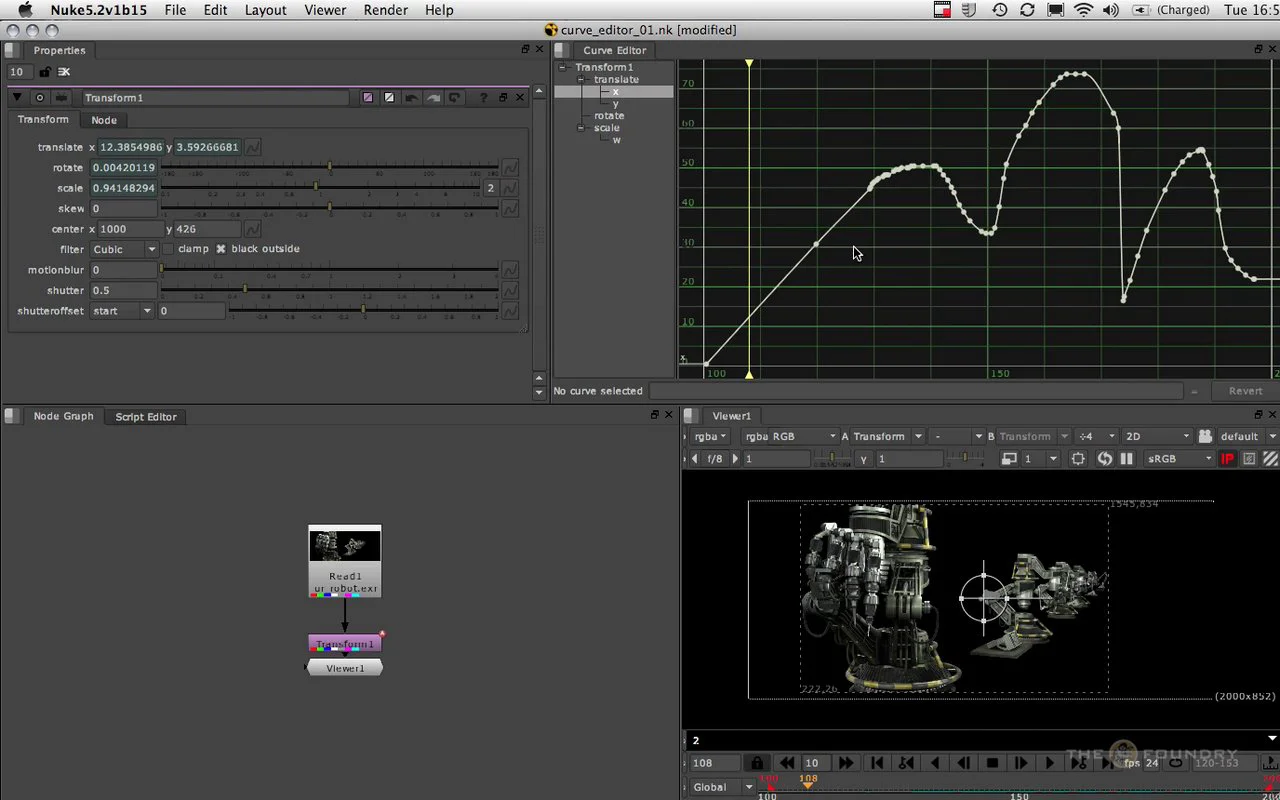Open animation menu for translate knob
This screenshot has width=1280, height=800.
pyautogui.click(x=253, y=147)
